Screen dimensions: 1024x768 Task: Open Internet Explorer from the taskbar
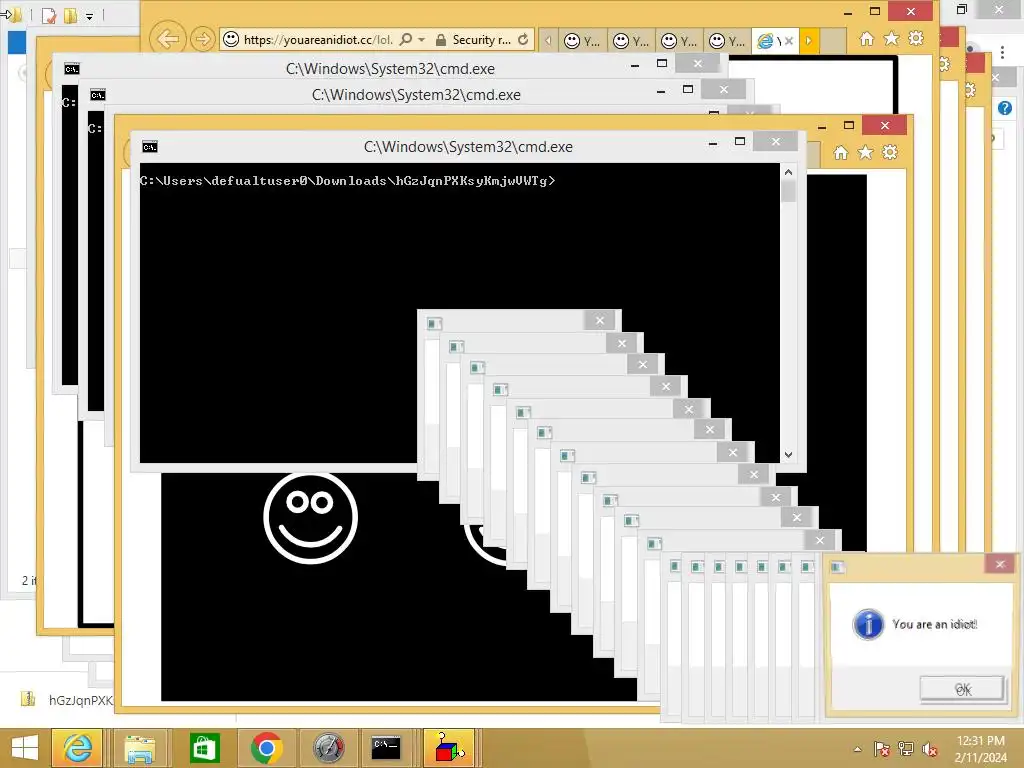(x=77, y=748)
